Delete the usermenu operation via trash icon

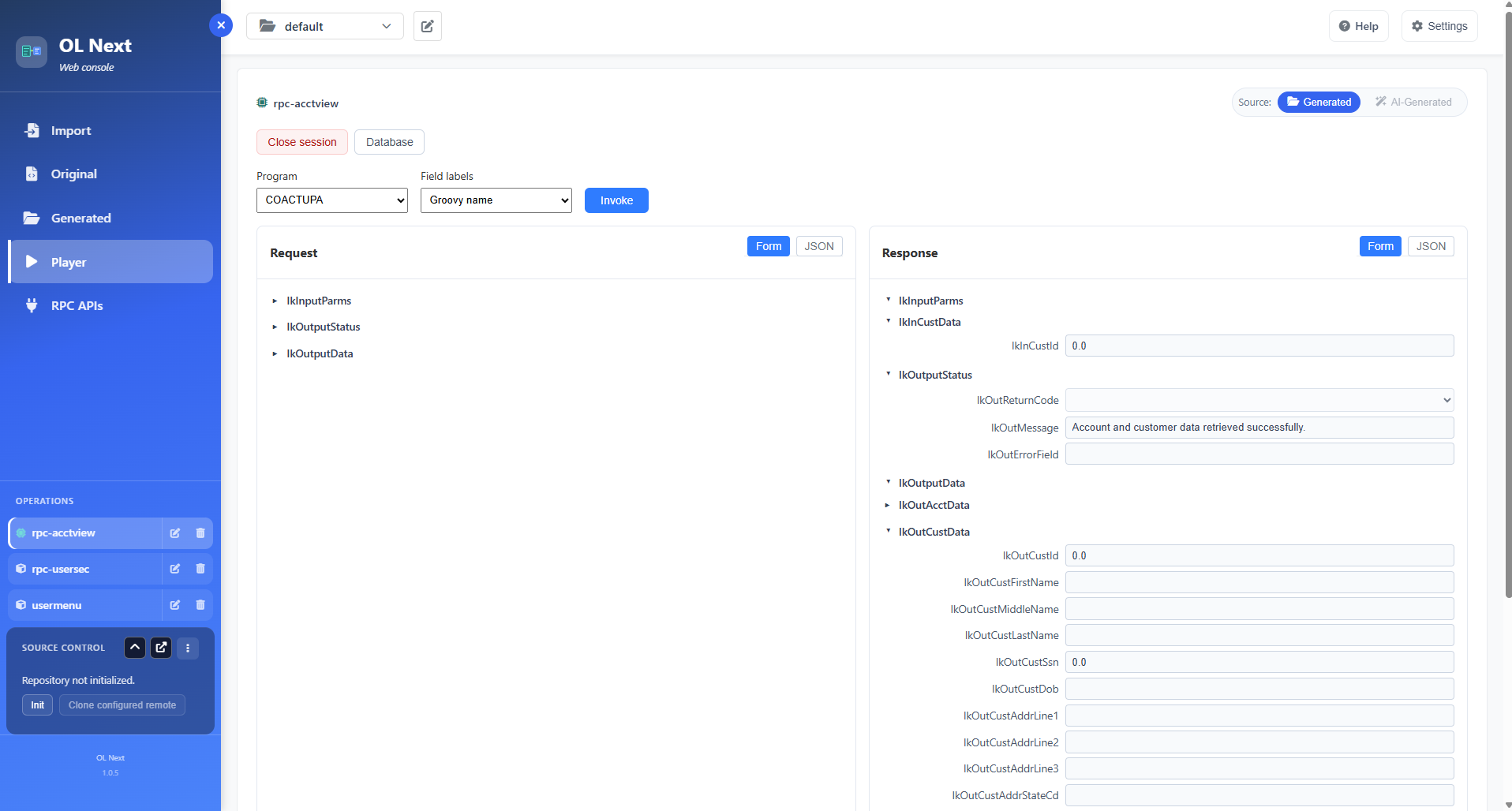click(200, 605)
